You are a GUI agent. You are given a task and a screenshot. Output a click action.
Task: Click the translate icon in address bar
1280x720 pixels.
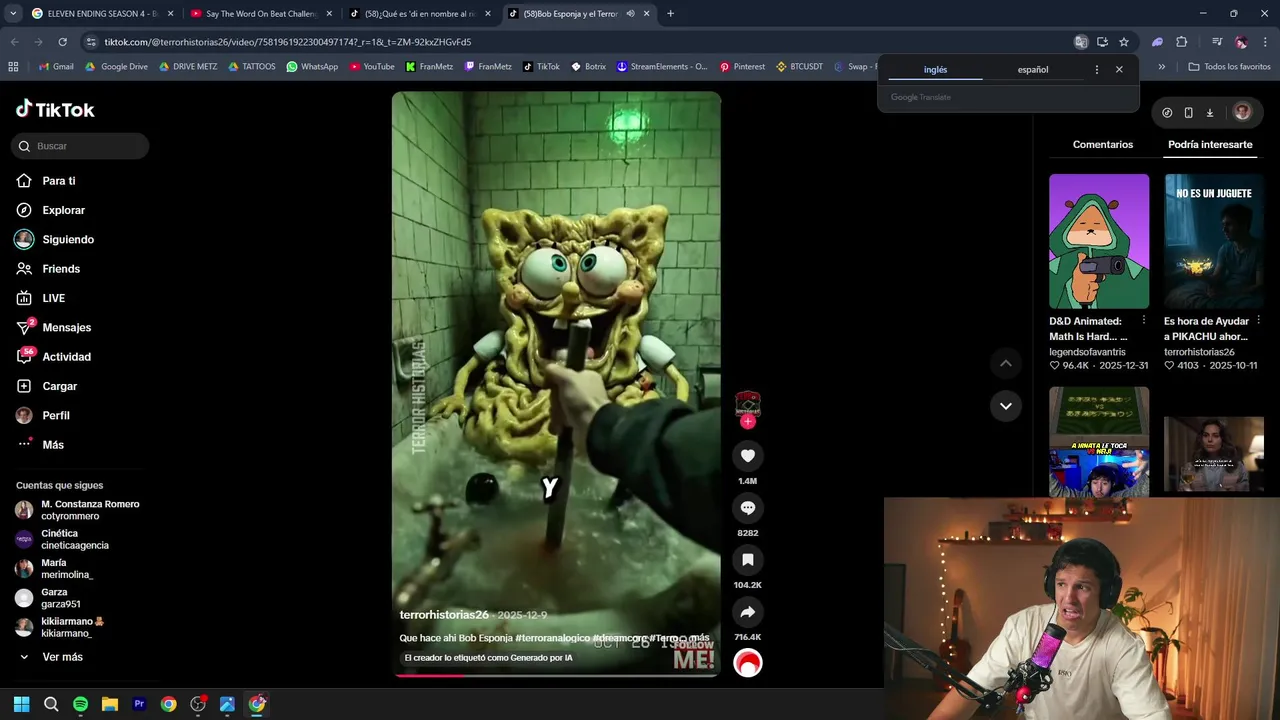point(1081,42)
